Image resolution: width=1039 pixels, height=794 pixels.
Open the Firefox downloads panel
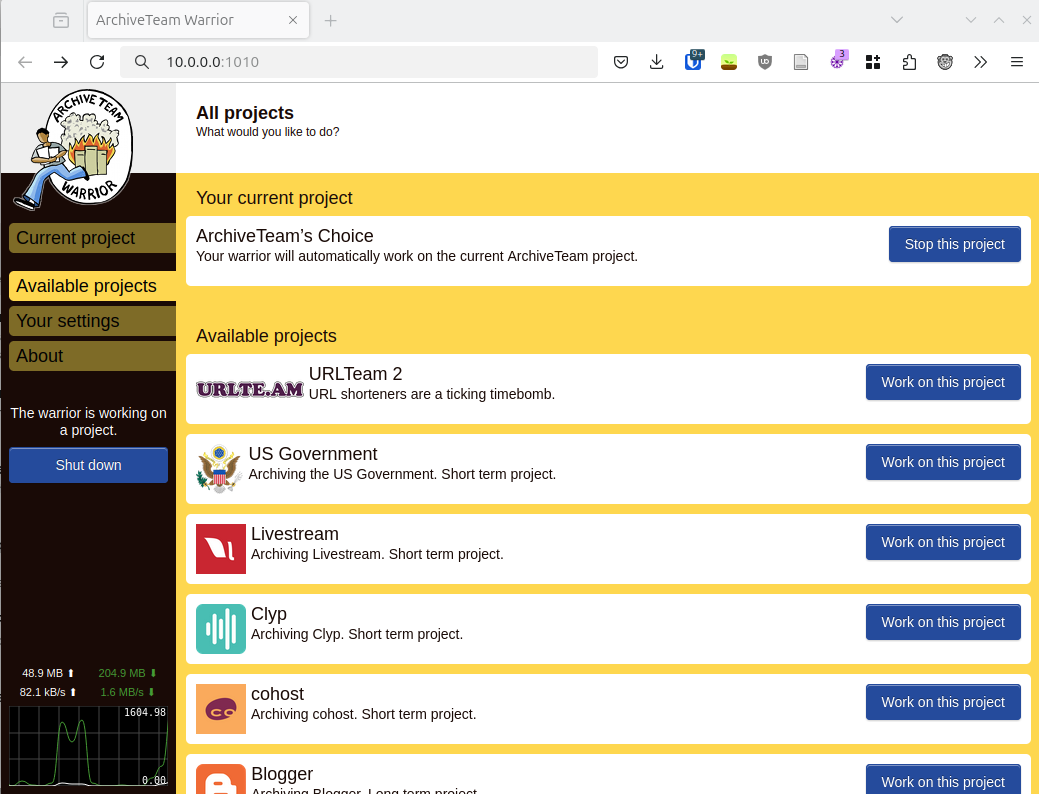(657, 62)
